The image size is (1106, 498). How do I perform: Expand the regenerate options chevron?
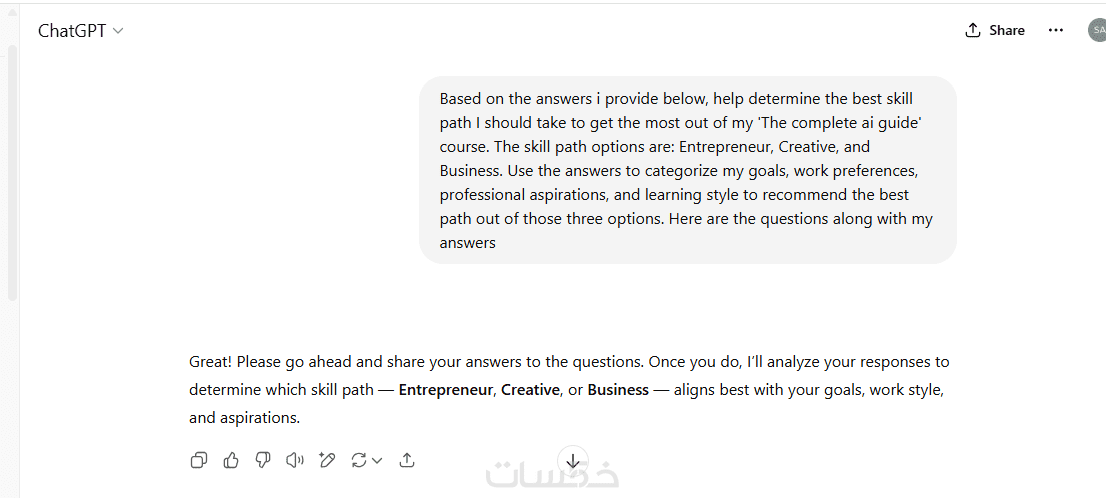[377, 461]
